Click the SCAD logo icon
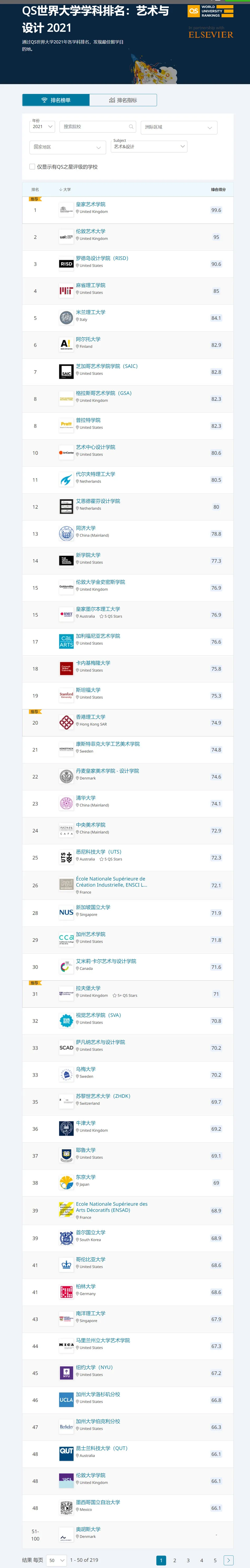This screenshot has width=250, height=1568. (x=66, y=1048)
